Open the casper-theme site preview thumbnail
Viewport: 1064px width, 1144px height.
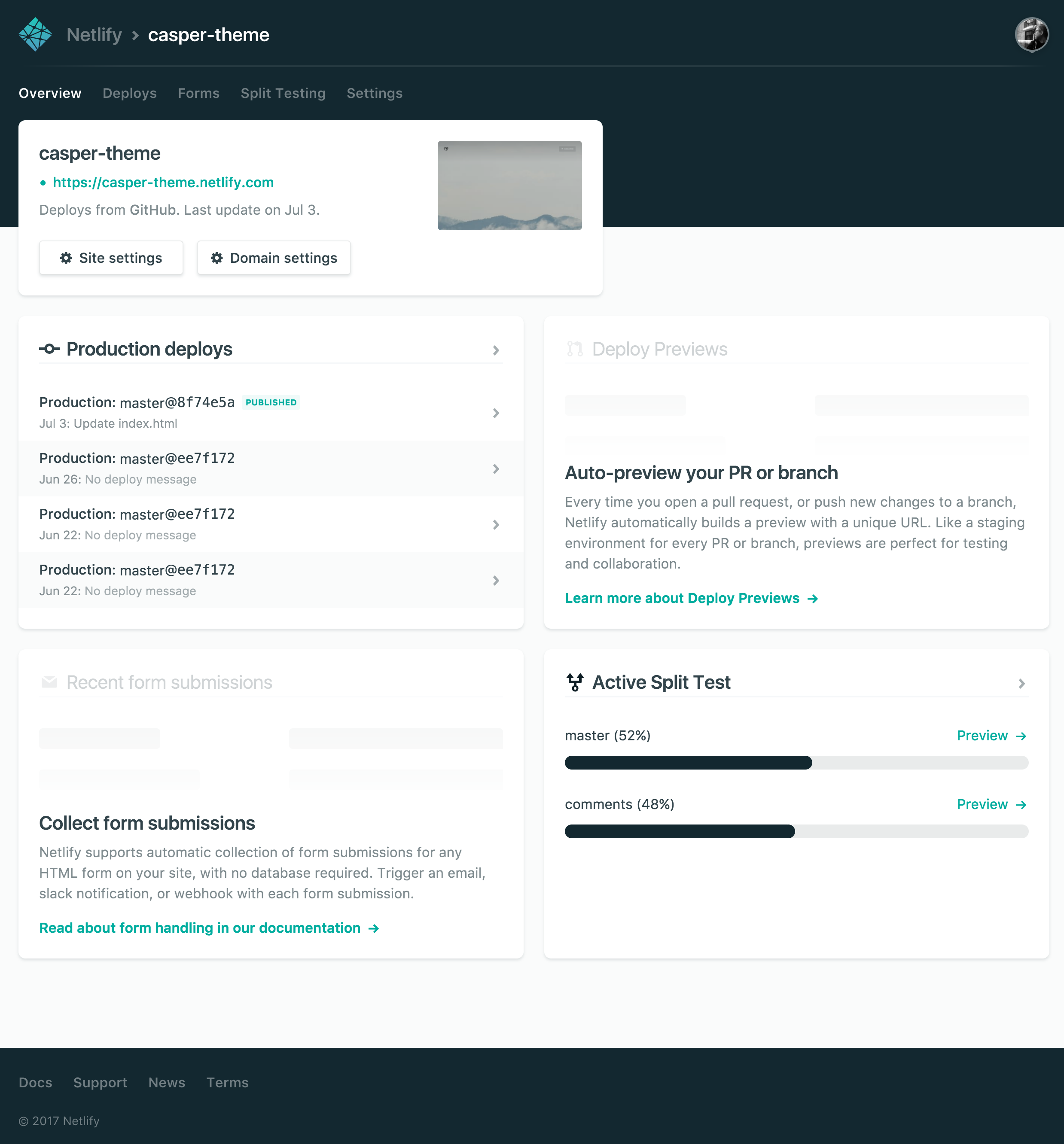click(509, 185)
